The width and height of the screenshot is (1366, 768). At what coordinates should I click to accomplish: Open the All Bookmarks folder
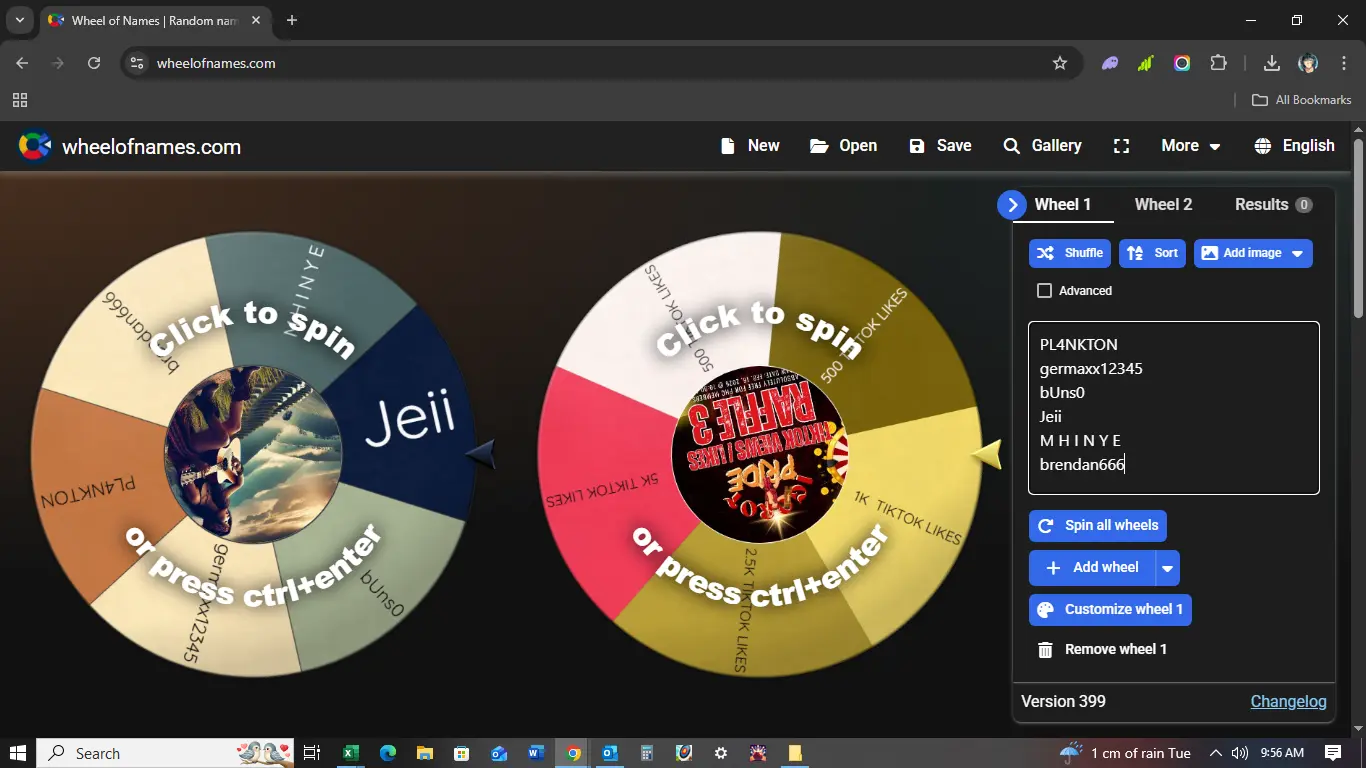click(x=1302, y=100)
